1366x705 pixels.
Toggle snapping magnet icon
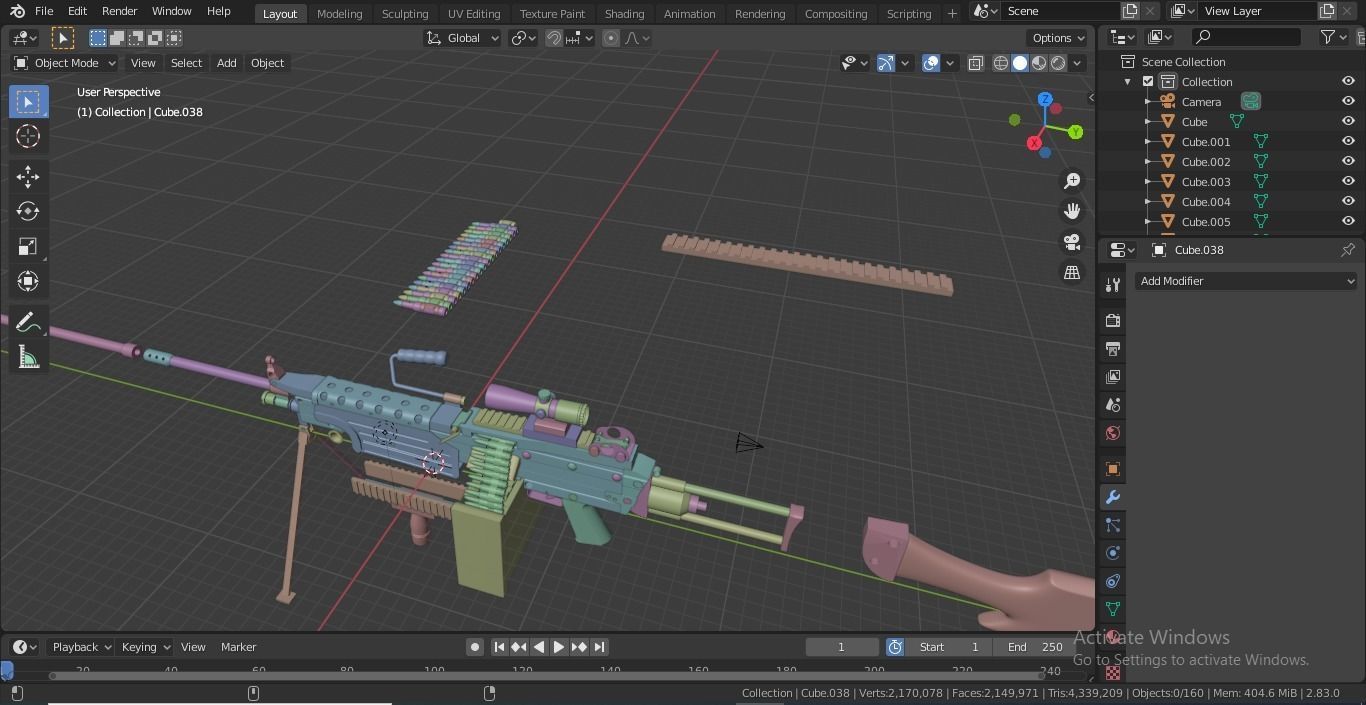coord(554,38)
